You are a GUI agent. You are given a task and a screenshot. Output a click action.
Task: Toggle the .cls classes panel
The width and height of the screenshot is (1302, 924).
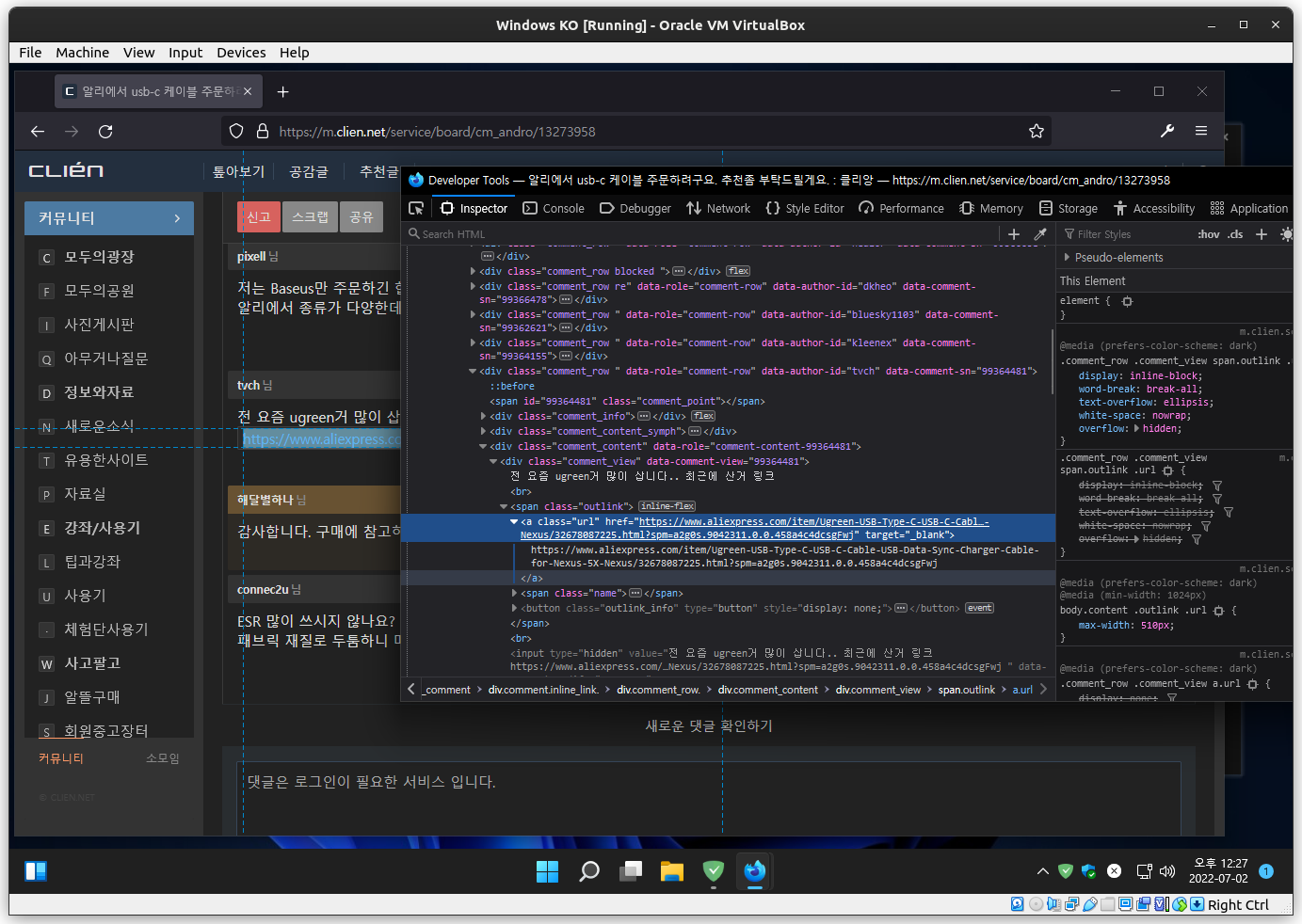pos(1235,234)
